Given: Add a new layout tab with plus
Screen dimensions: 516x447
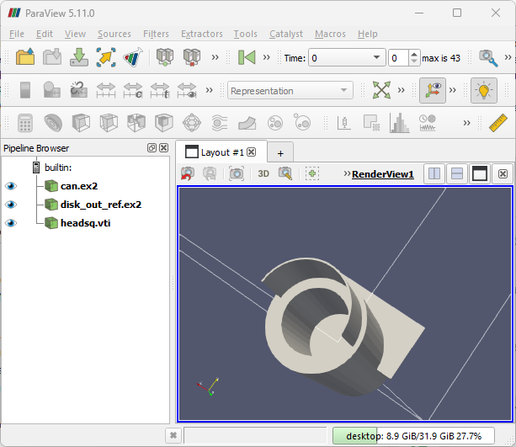Looking at the screenshot, I should [x=280, y=153].
